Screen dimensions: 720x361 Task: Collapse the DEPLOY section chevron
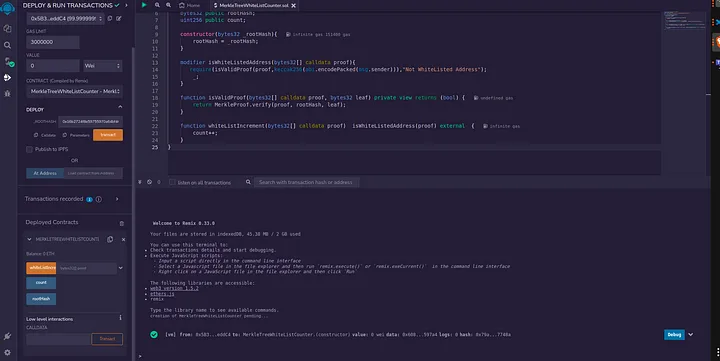click(120, 107)
